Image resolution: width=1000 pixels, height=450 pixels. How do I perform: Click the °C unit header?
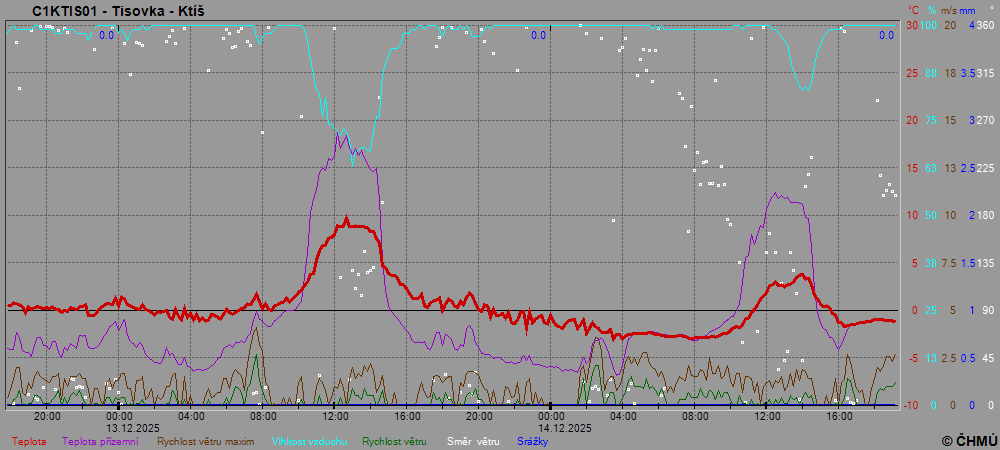click(x=912, y=10)
